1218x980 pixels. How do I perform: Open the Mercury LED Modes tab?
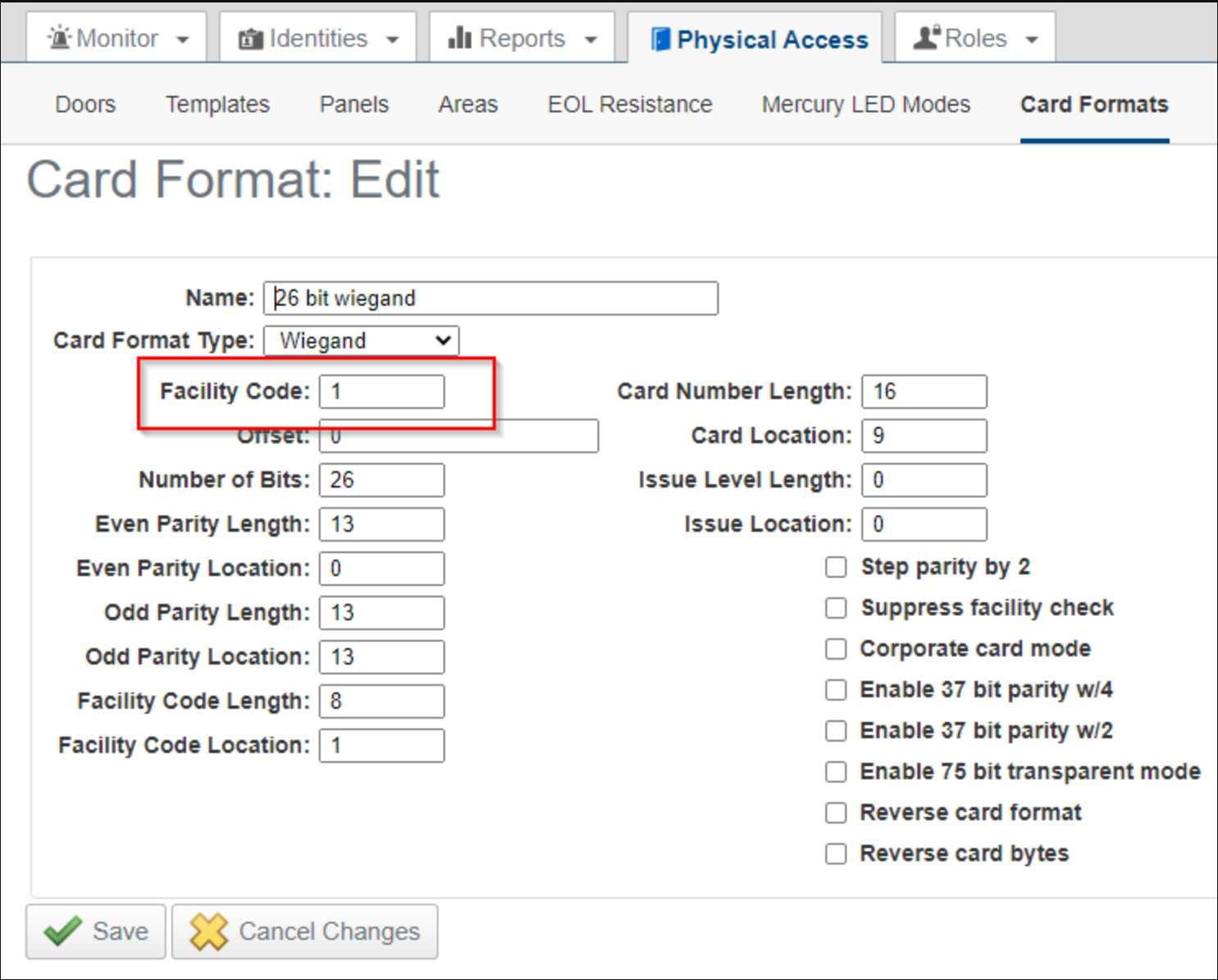pos(866,105)
